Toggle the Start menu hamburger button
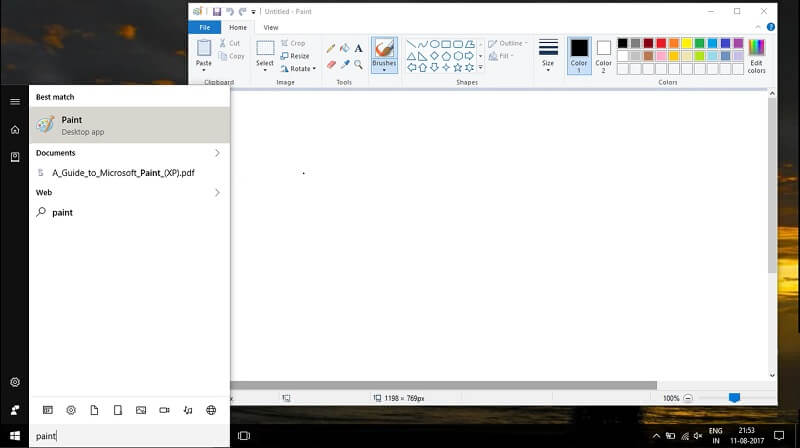Viewport: 800px width, 448px height. click(x=15, y=101)
